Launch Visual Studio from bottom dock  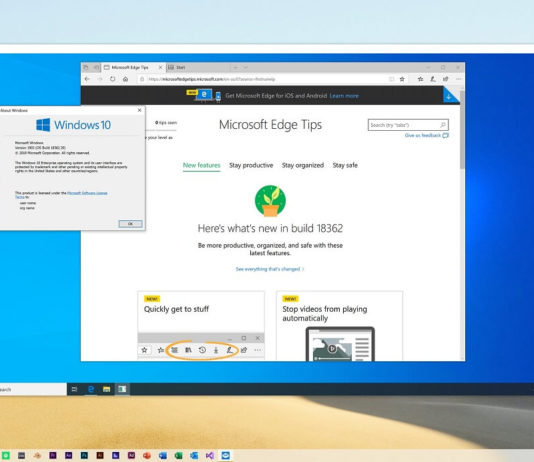coord(209,456)
